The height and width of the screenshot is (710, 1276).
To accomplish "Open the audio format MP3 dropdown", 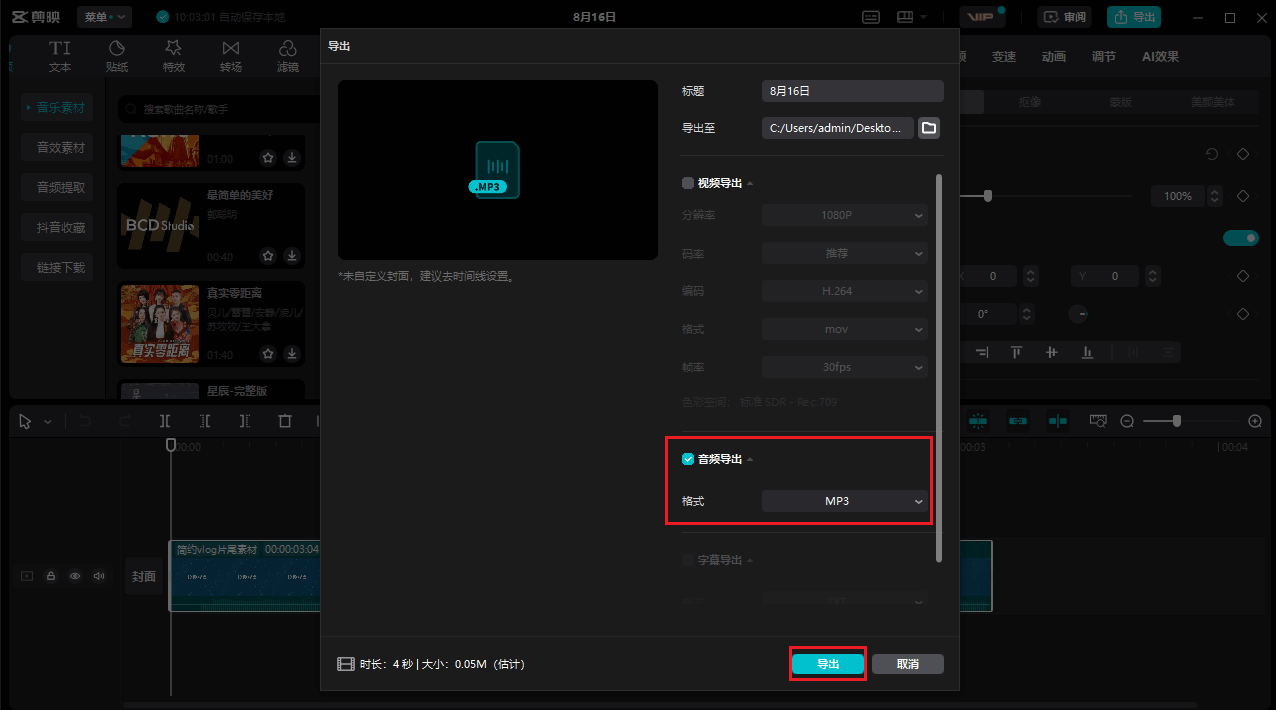I will [844, 501].
